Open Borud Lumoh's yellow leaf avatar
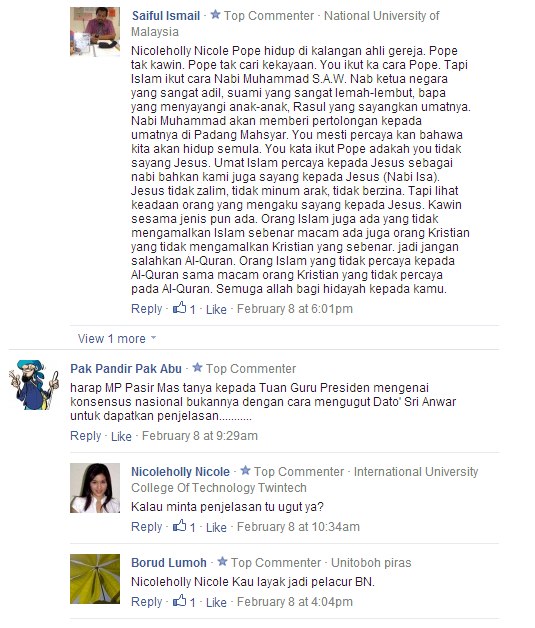This screenshot has width=535, height=628. (95, 579)
